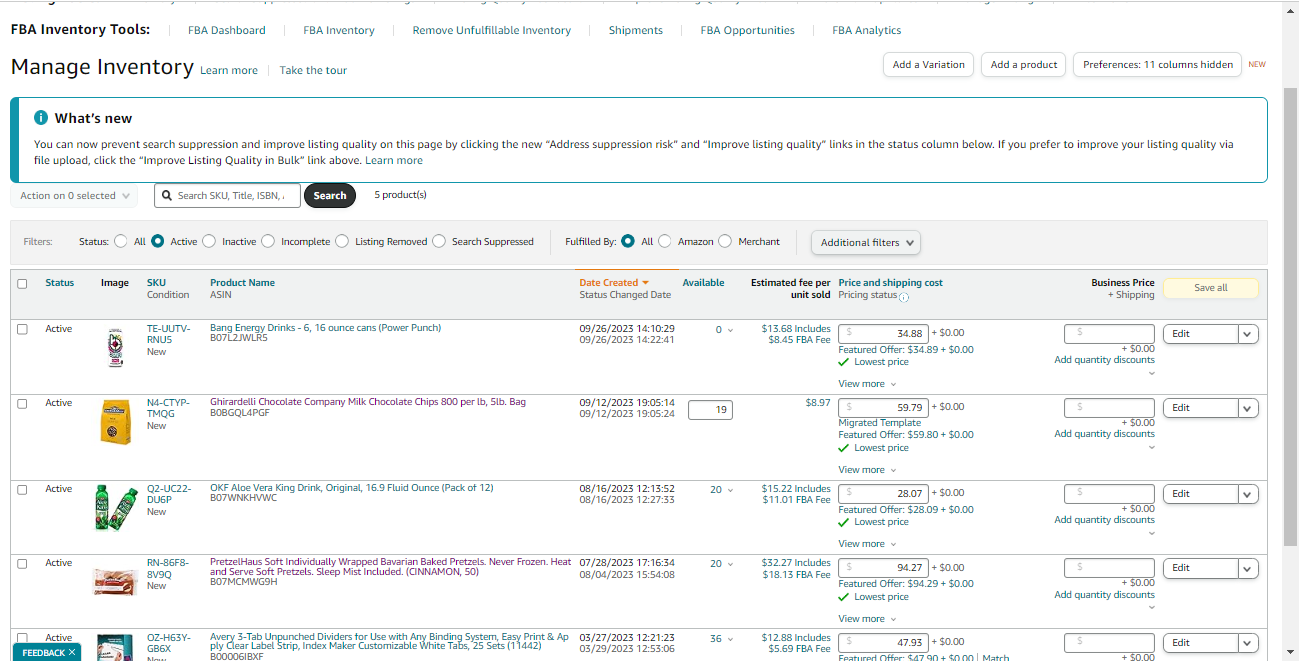This screenshot has width=1299, height=661.
Task: Open the Shipments tab
Action: click(x=636, y=30)
